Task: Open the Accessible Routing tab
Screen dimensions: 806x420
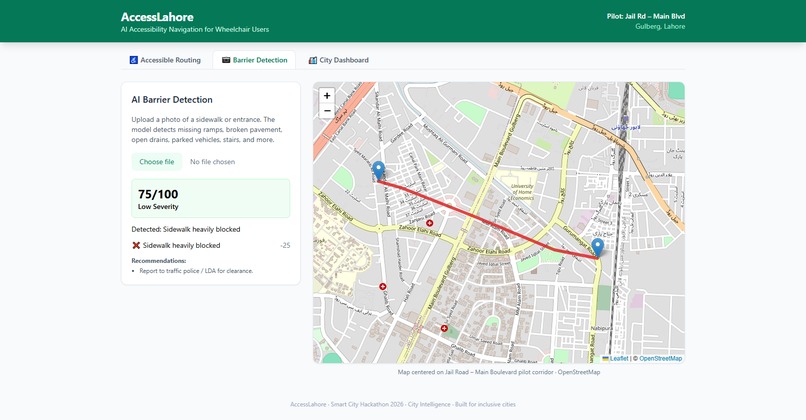Action: point(165,60)
